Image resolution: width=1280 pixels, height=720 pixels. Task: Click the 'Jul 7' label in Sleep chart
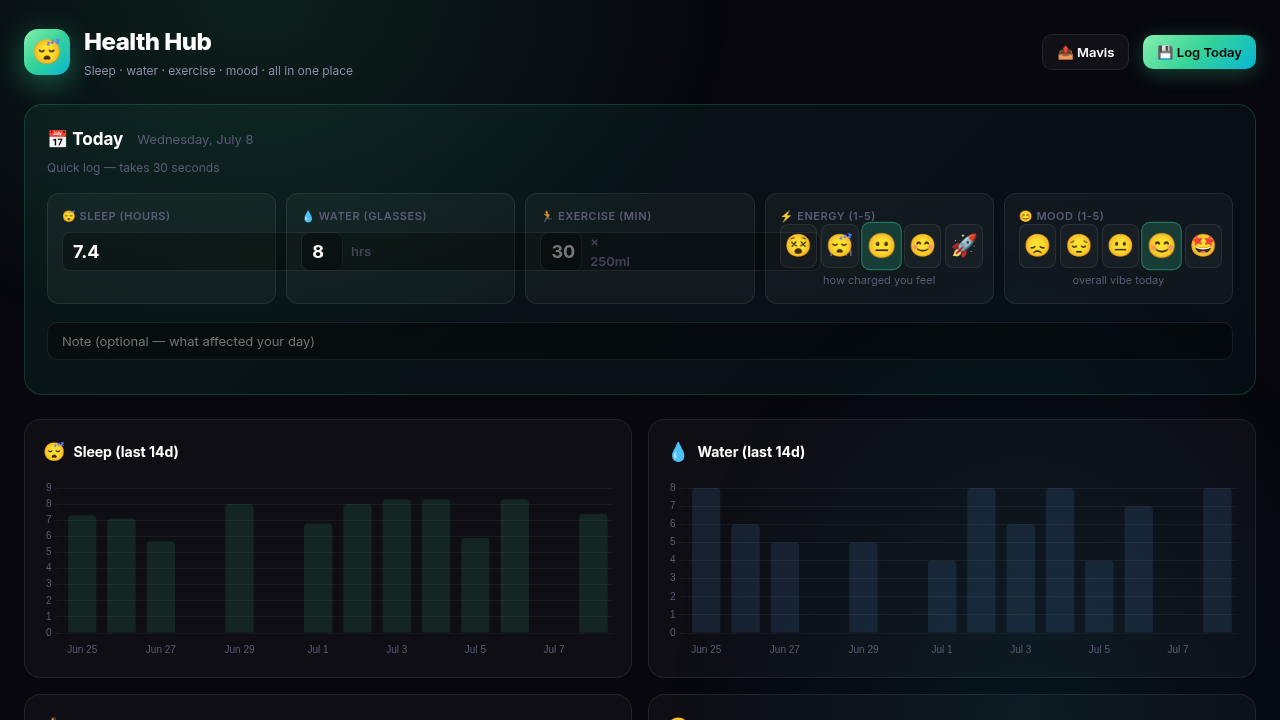[x=554, y=649]
